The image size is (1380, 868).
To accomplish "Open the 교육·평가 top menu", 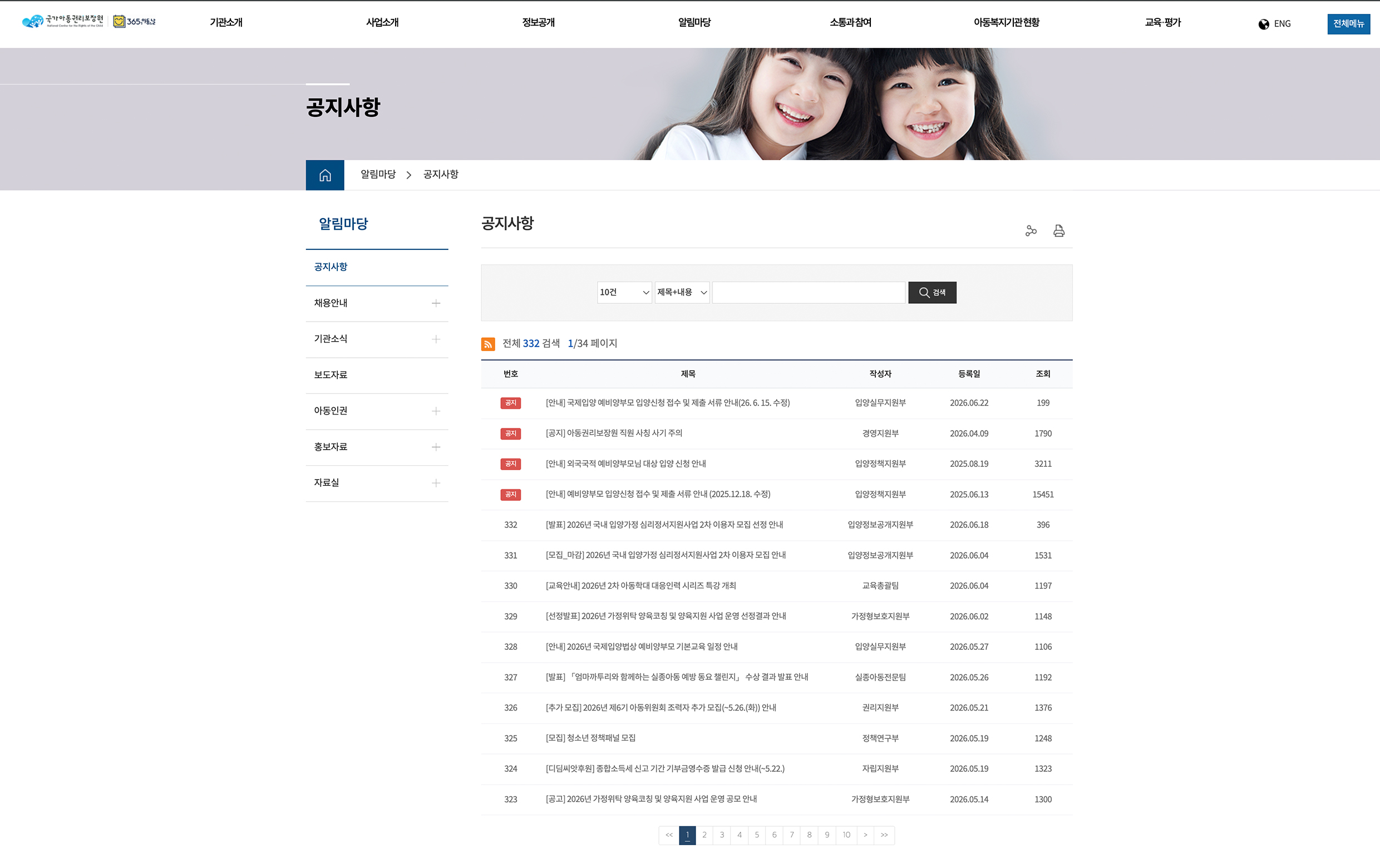I will click(1163, 22).
